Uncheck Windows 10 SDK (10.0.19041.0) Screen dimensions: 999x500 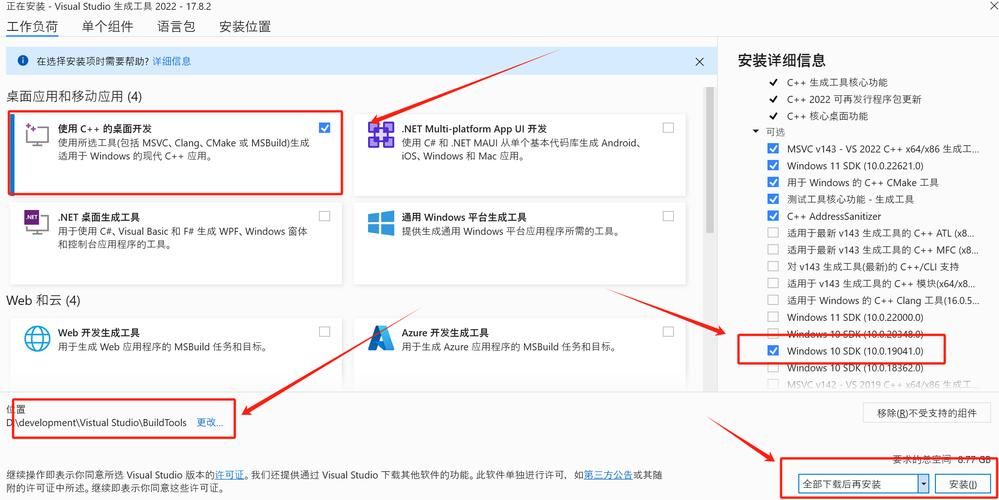tap(773, 351)
